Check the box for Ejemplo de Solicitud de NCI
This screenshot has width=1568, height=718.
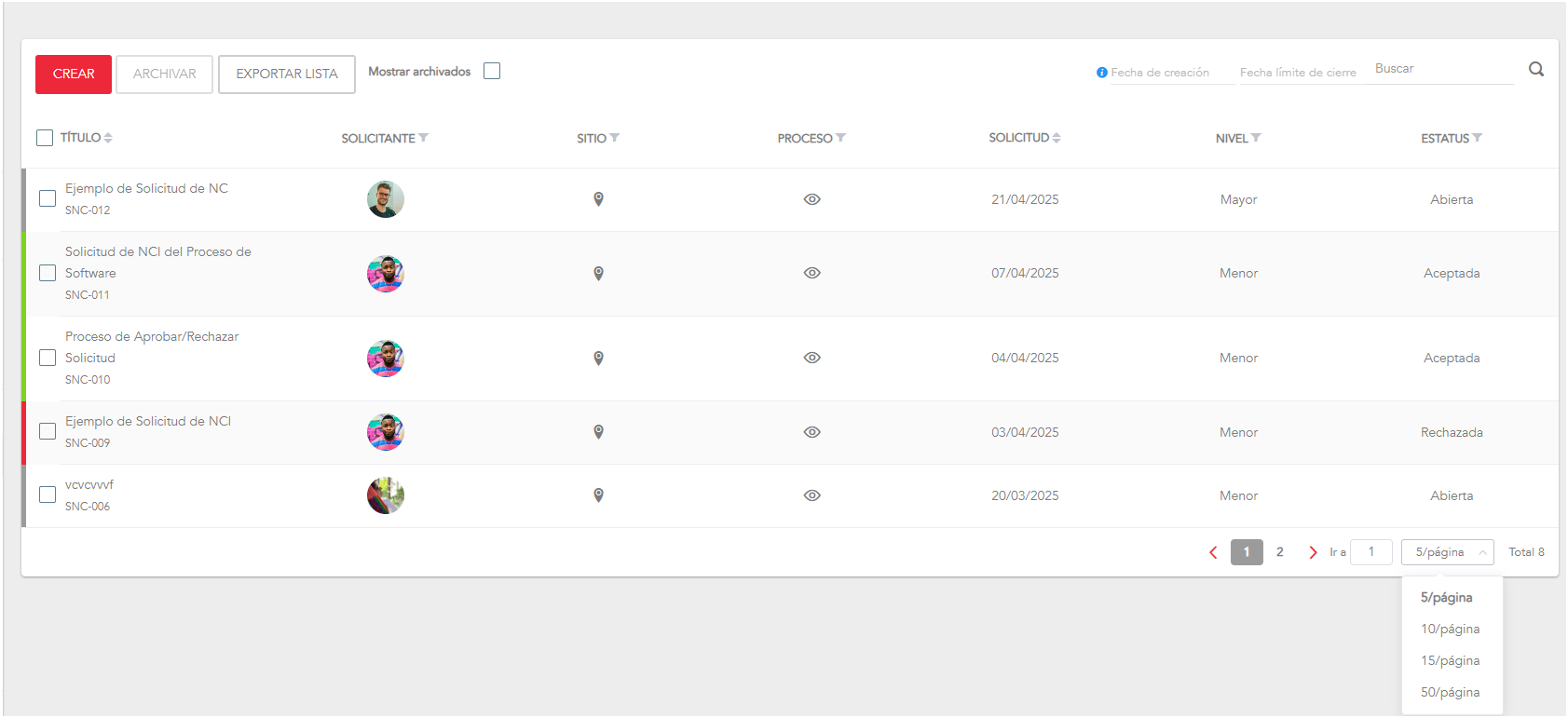click(48, 431)
